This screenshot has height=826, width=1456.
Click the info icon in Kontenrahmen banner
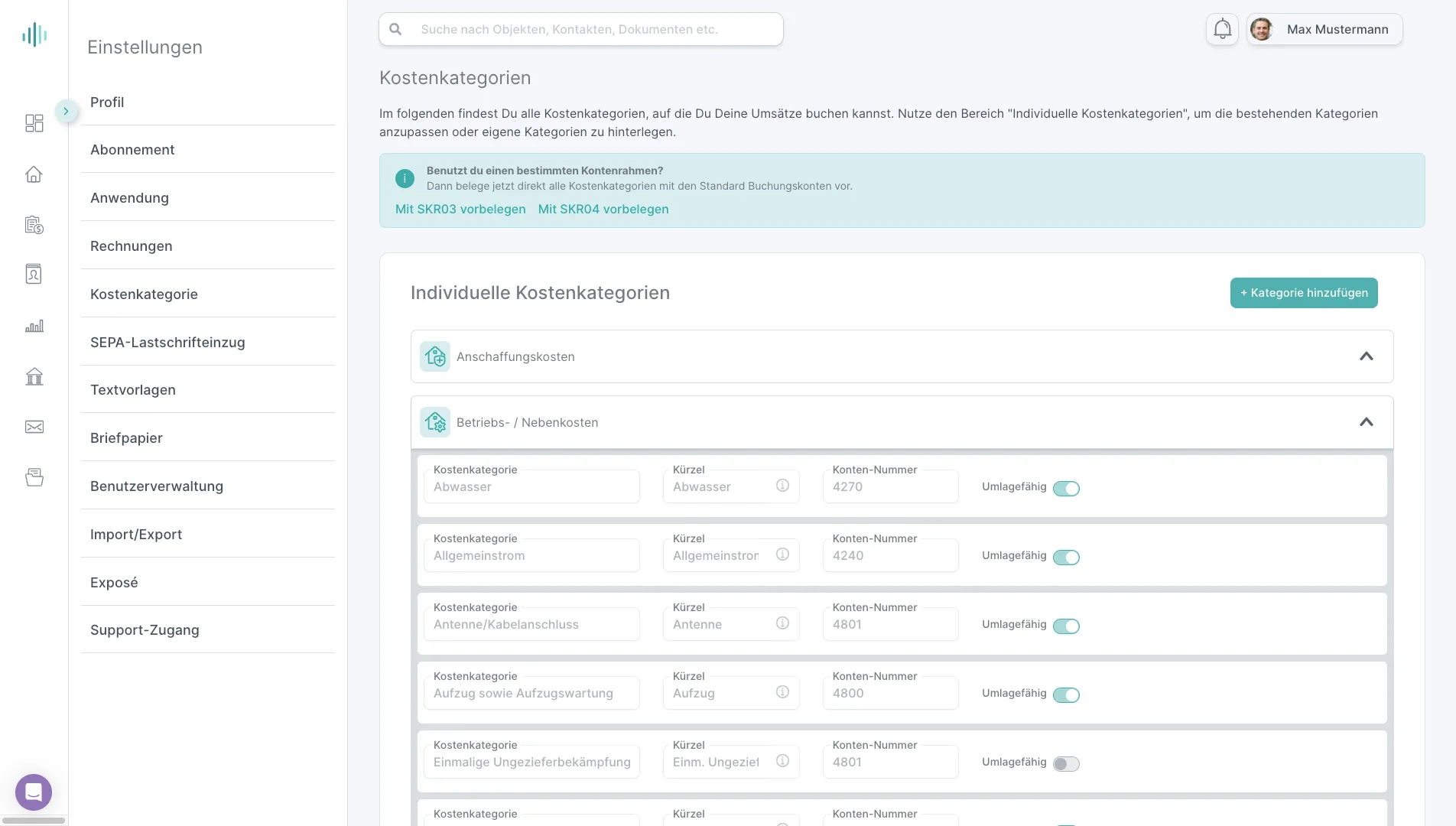coord(405,178)
